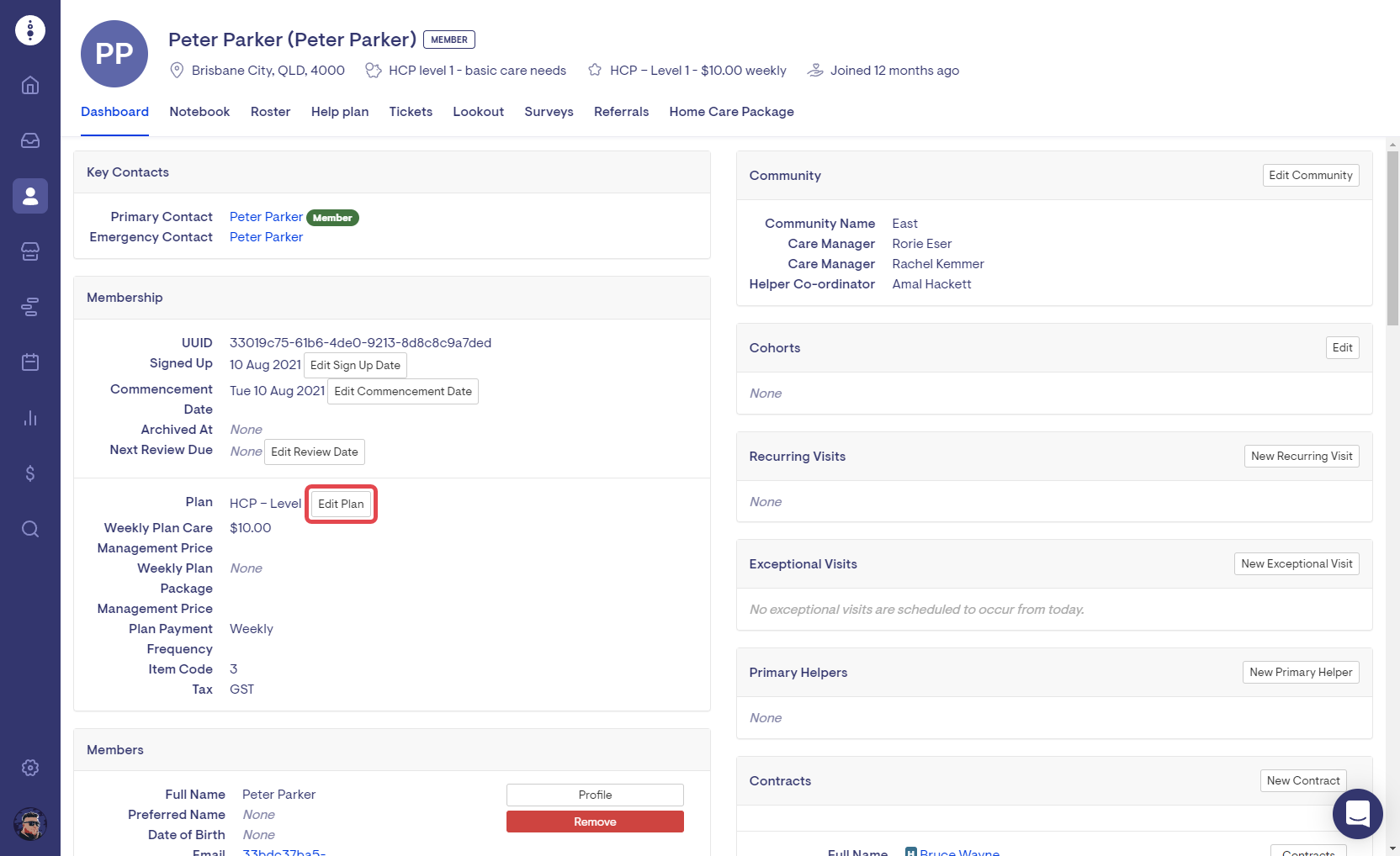Switch to the Notebook tab
Screen dimensions: 1400x856
point(199,112)
